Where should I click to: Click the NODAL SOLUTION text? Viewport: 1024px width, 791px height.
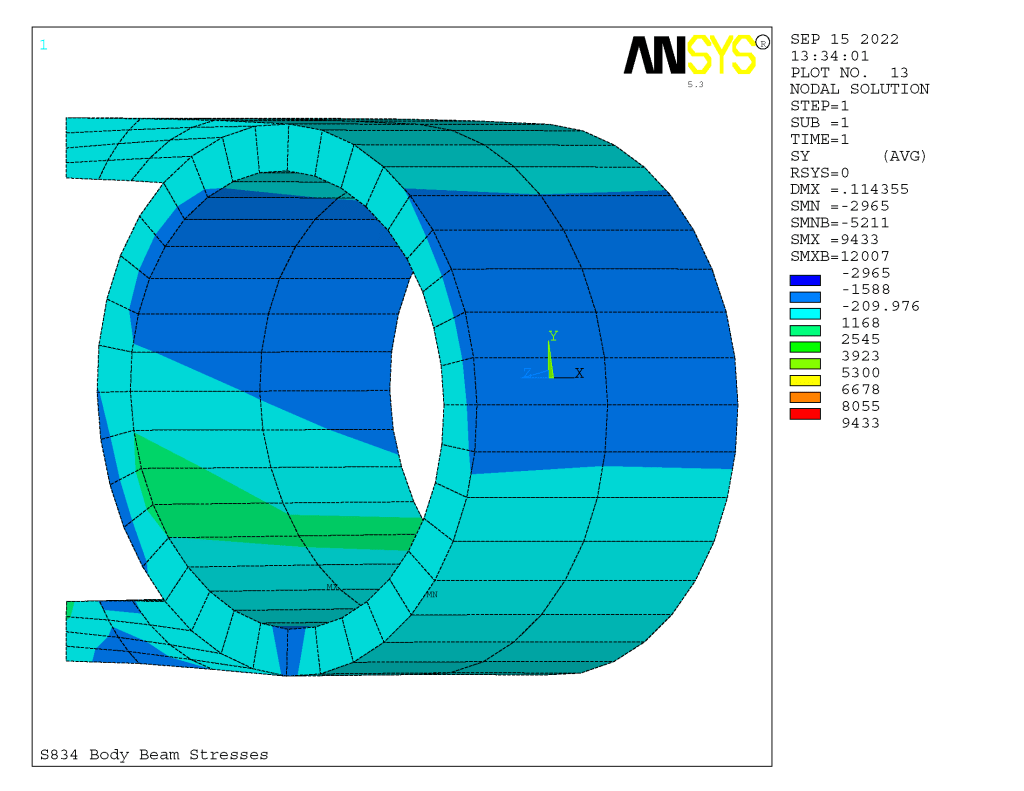[859, 89]
